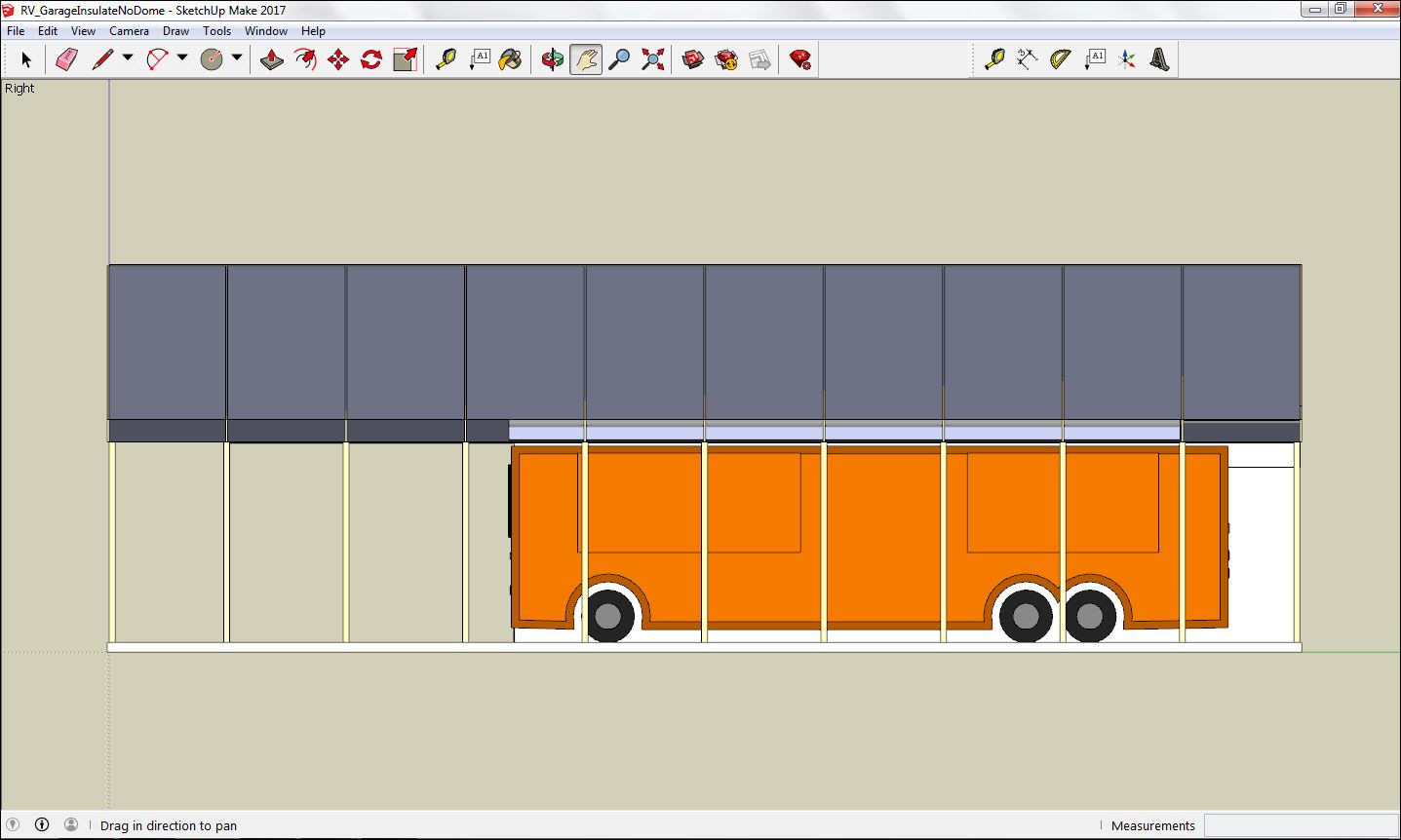Select Text tool in the Construction toolbar
The width and height of the screenshot is (1401, 840).
1094,59
